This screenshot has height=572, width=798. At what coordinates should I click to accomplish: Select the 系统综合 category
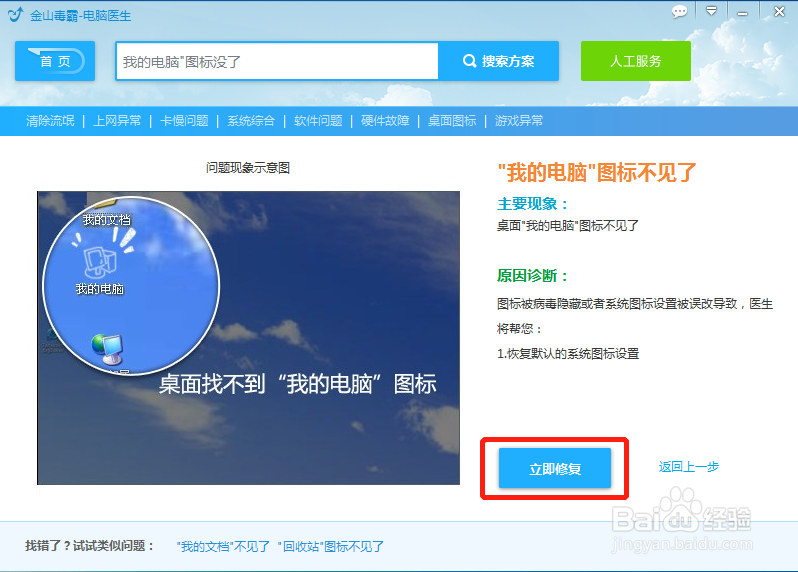point(251,121)
